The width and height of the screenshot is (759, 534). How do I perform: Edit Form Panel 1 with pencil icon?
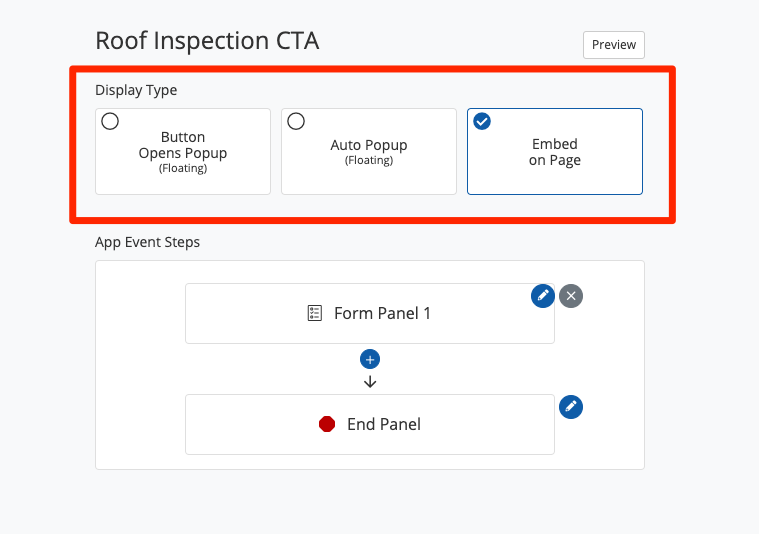[542, 295]
